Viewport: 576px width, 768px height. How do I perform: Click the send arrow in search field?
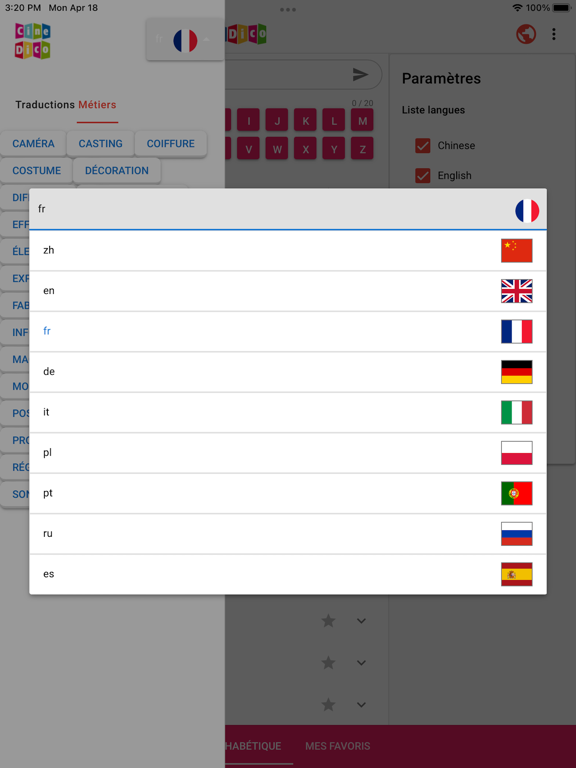[360, 74]
